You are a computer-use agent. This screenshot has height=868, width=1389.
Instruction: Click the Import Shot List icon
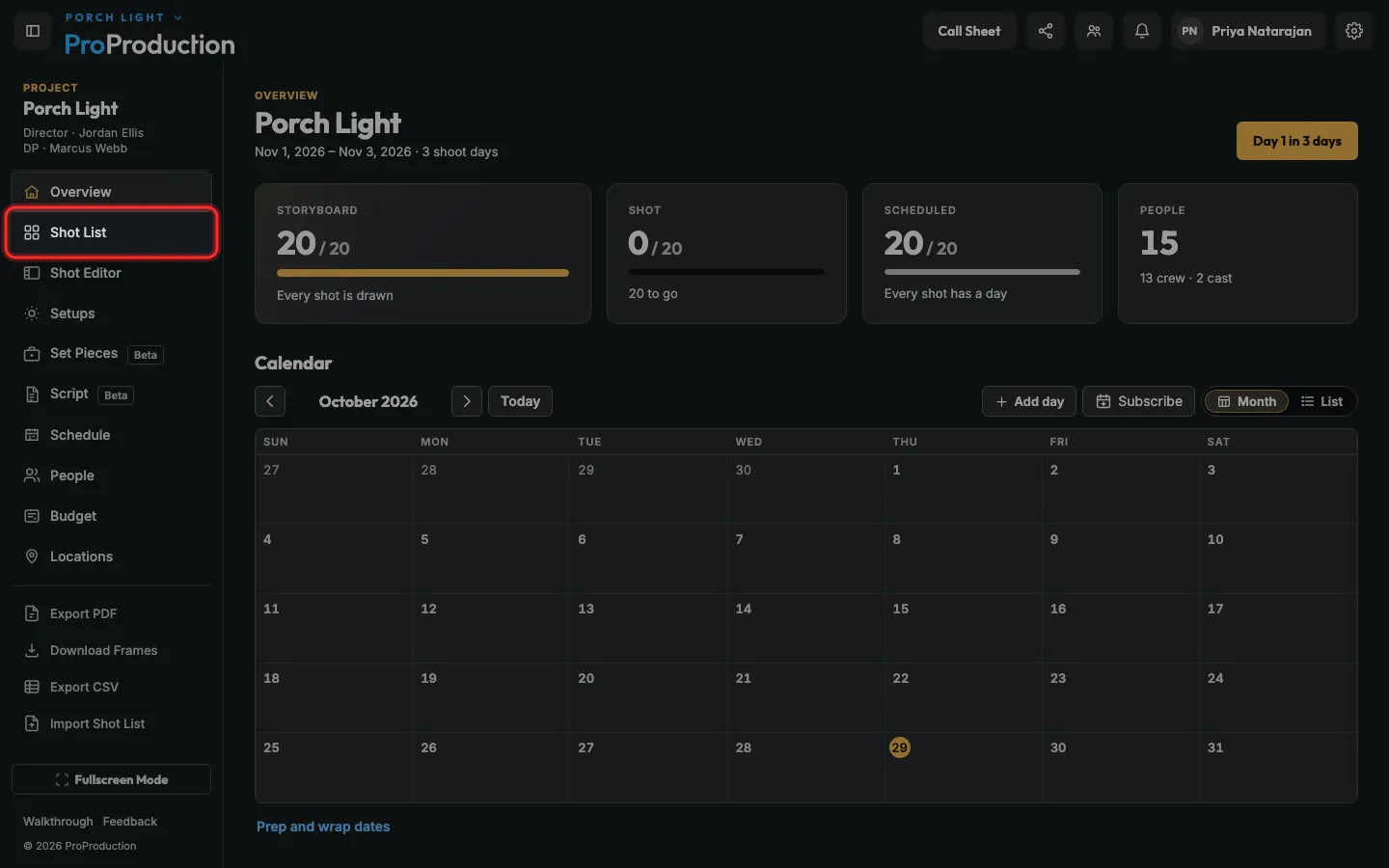tap(32, 723)
